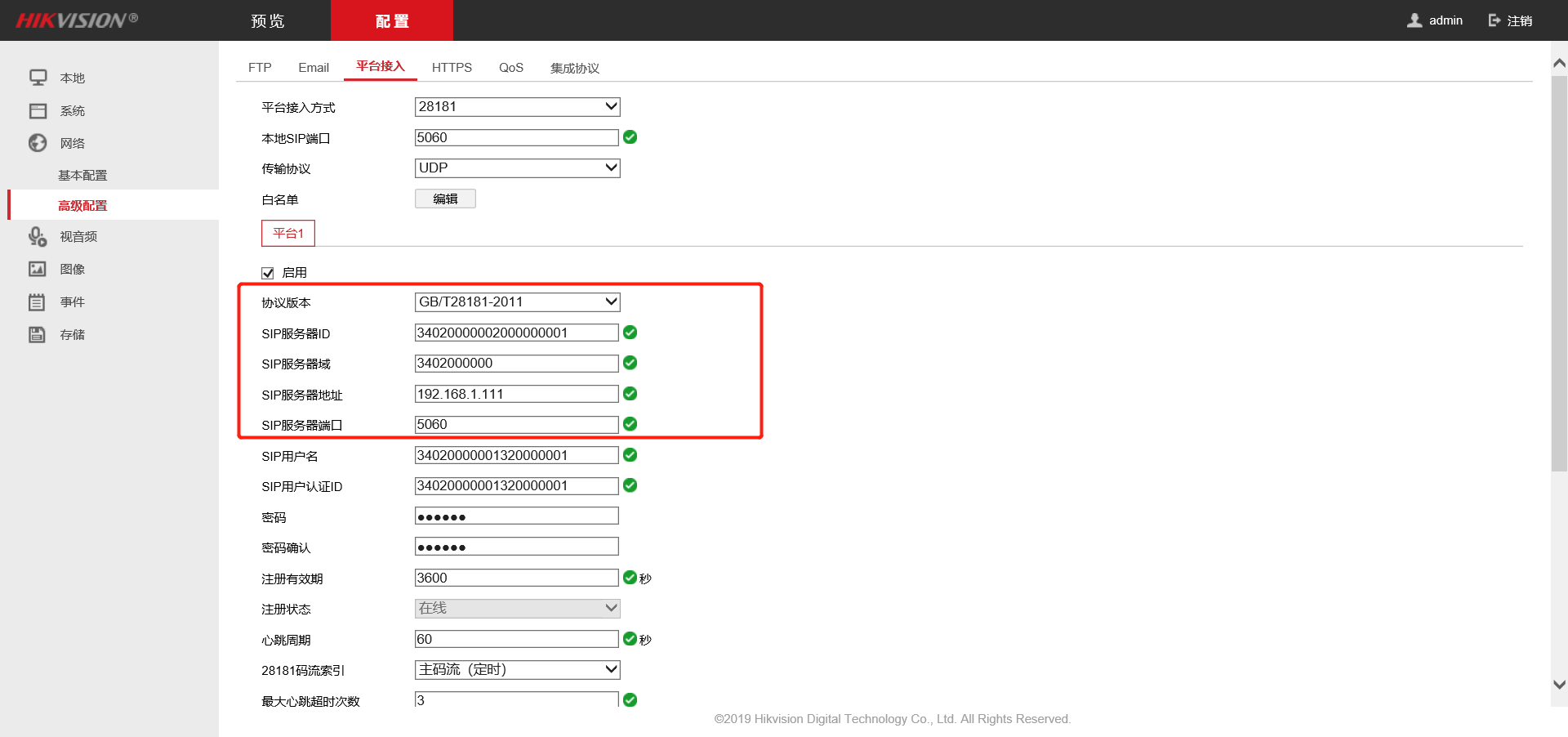The image size is (1568, 737).
Task: Click the 注销 logout icon
Action: pos(1494,20)
